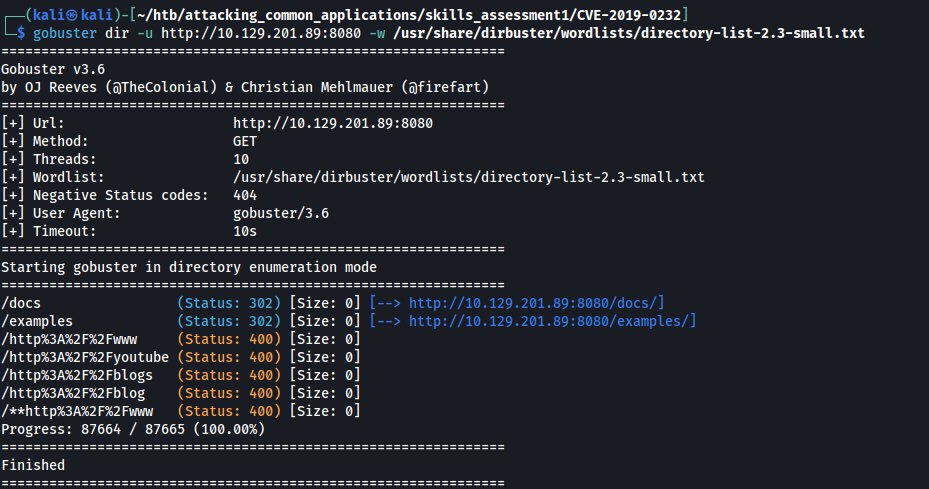Viewport: 929px width, 489px height.
Task: Click the Wordlist path value in the config
Action: [x=468, y=177]
